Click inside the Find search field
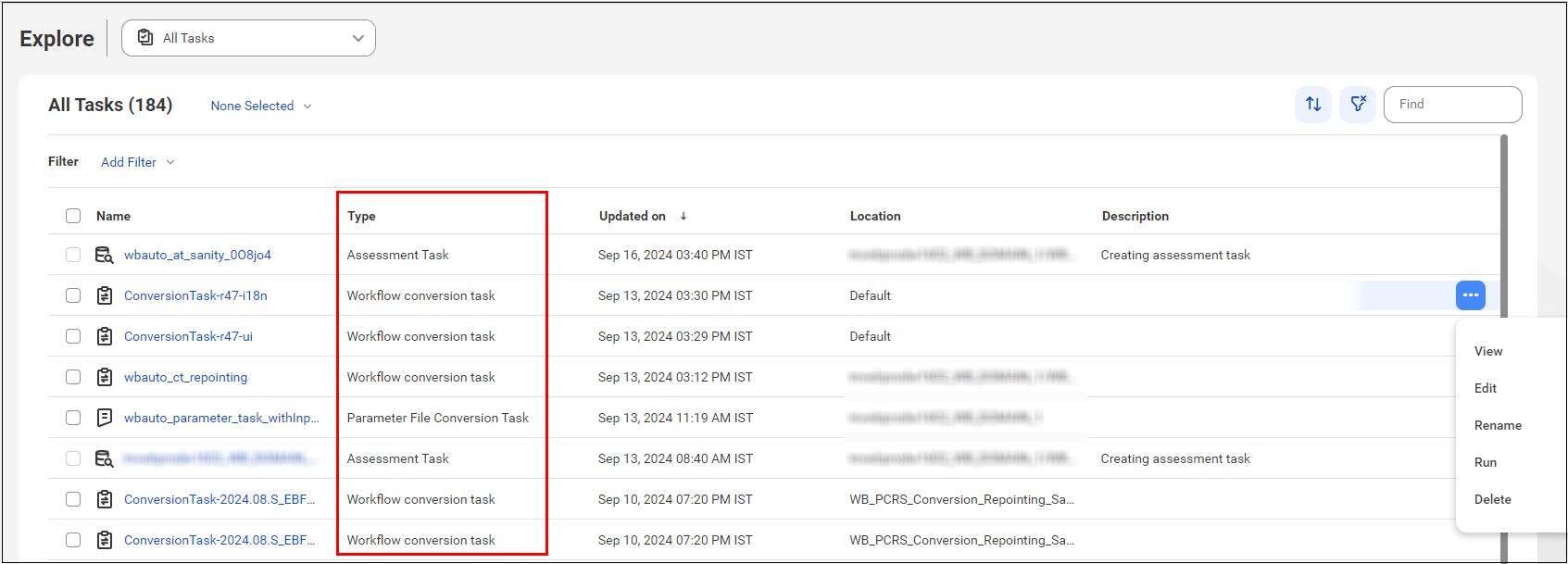 pos(1452,105)
